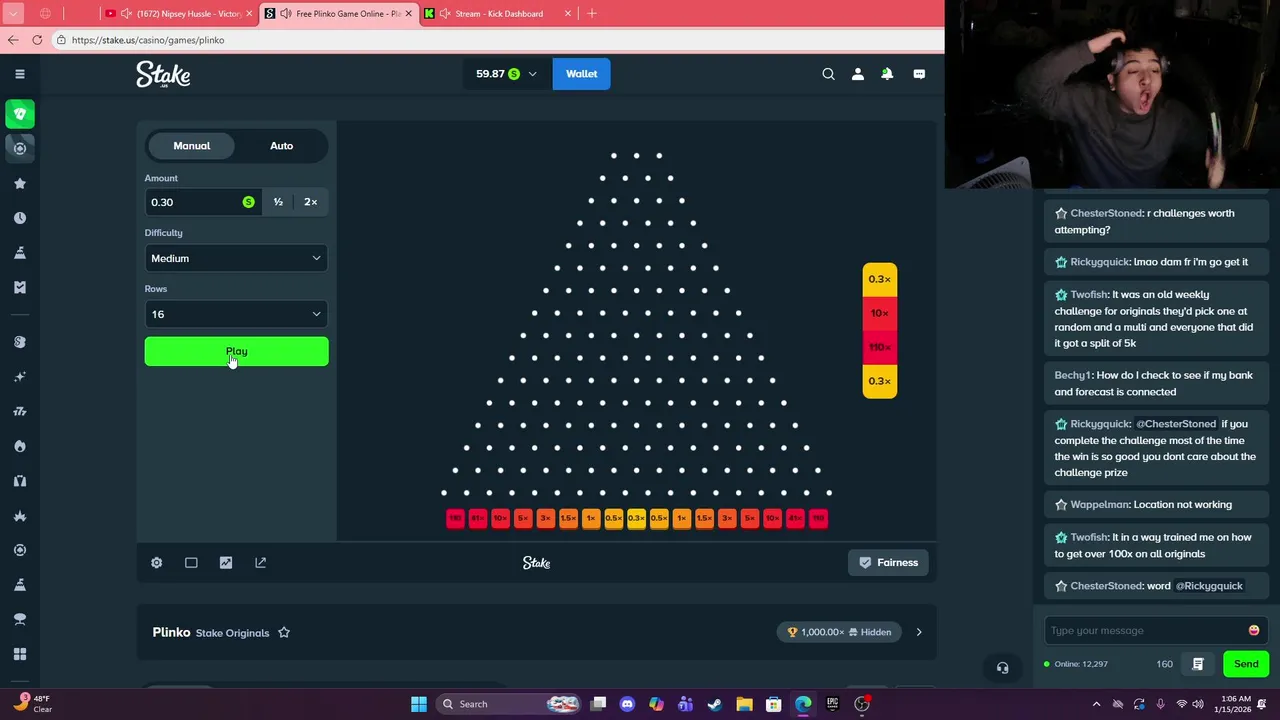Viewport: 1280px width, 720px height.
Task: Click the Stake logo in header
Action: [163, 74]
